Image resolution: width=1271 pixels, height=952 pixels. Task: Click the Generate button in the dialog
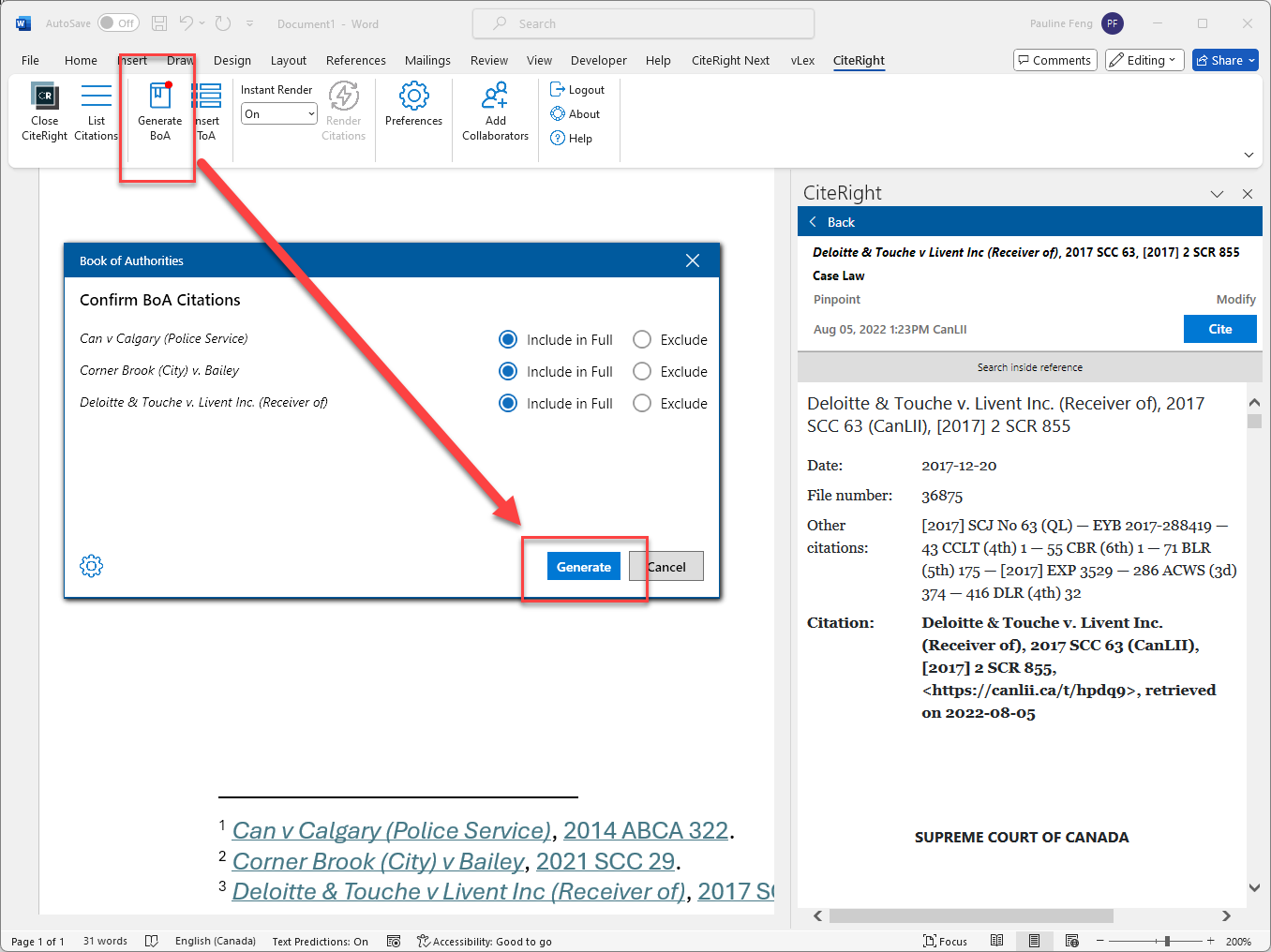click(x=584, y=566)
